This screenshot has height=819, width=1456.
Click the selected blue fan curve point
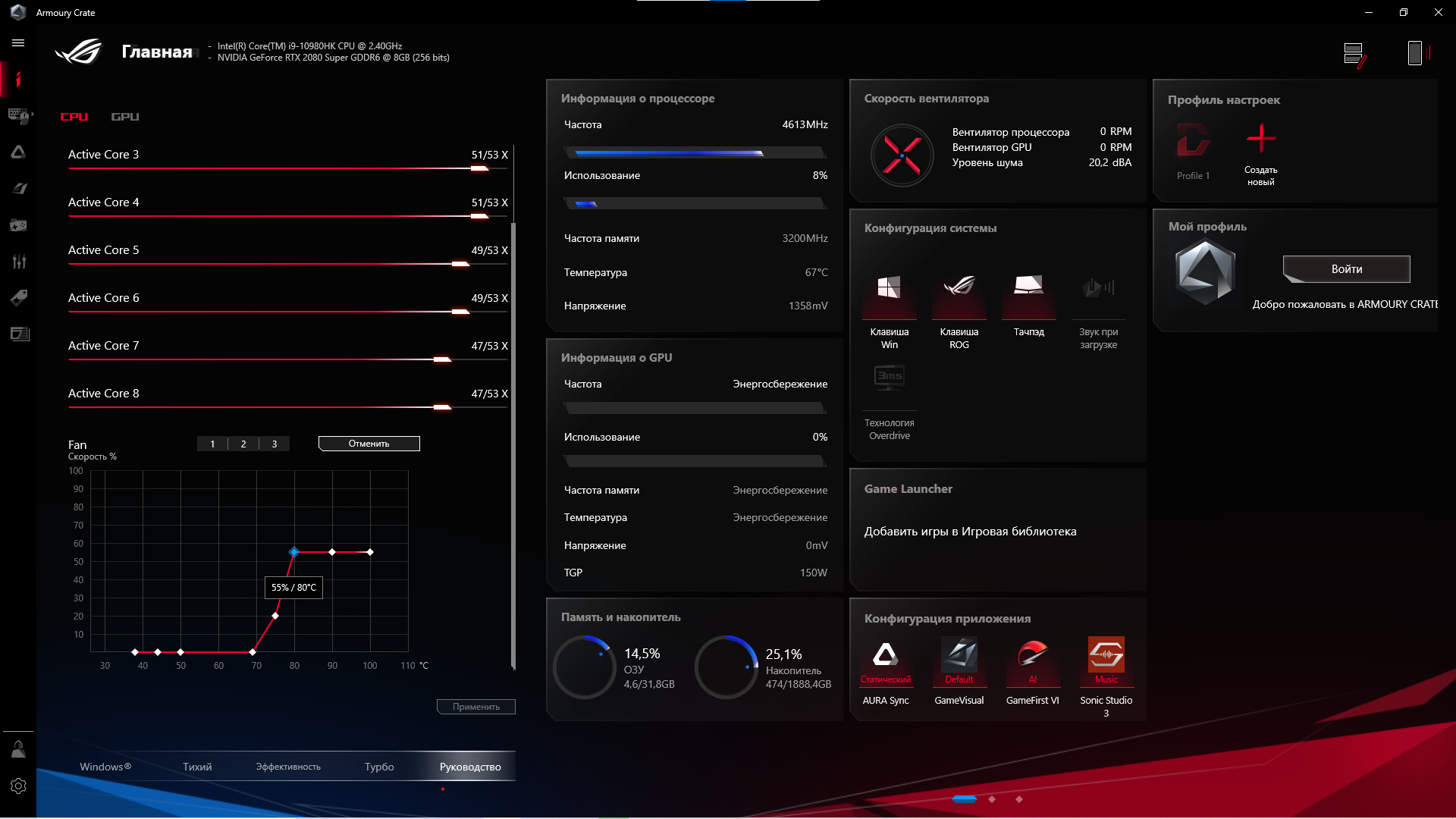pyautogui.click(x=294, y=552)
